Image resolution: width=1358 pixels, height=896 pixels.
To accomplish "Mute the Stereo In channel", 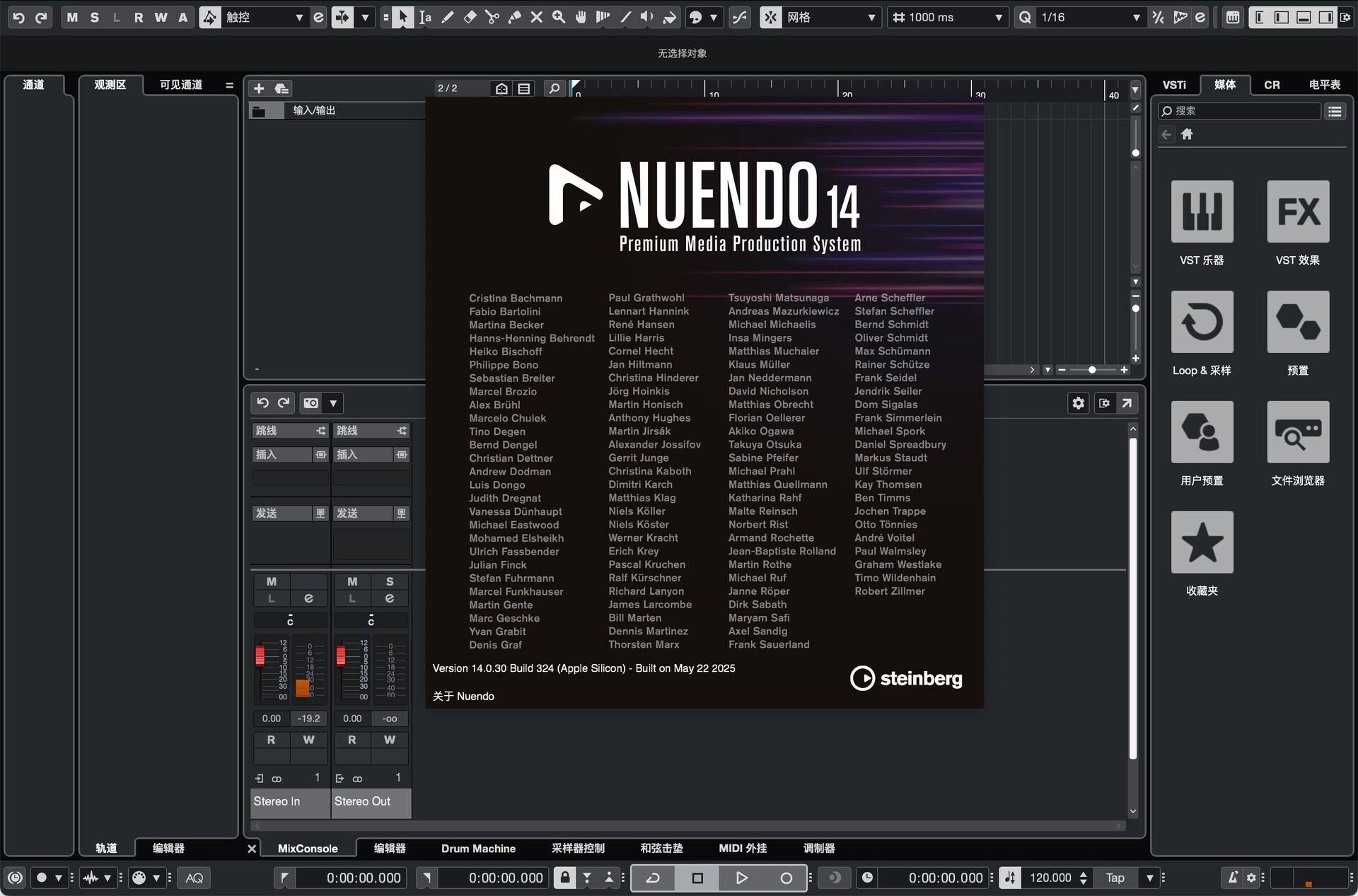I will pos(272,580).
